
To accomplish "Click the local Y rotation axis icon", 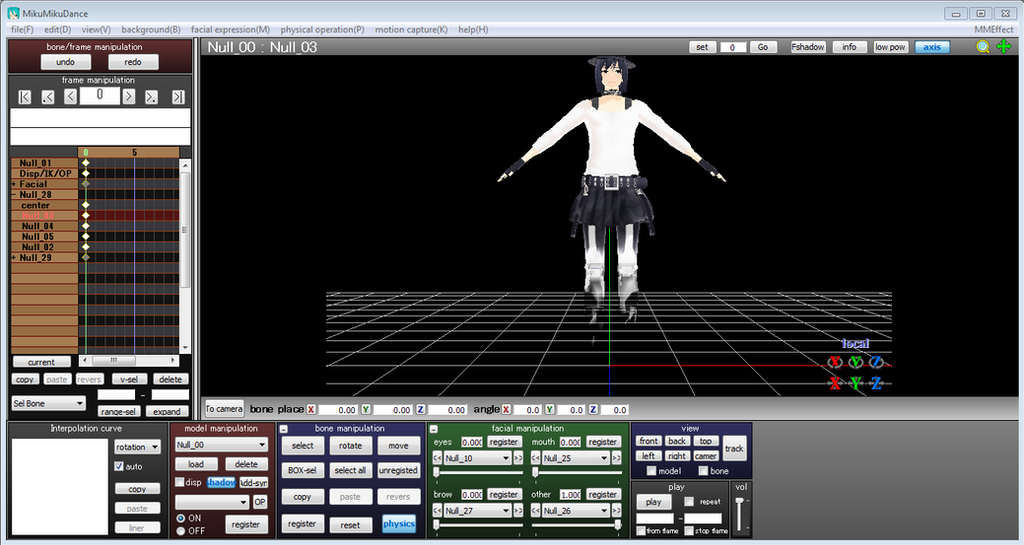I will pos(856,362).
